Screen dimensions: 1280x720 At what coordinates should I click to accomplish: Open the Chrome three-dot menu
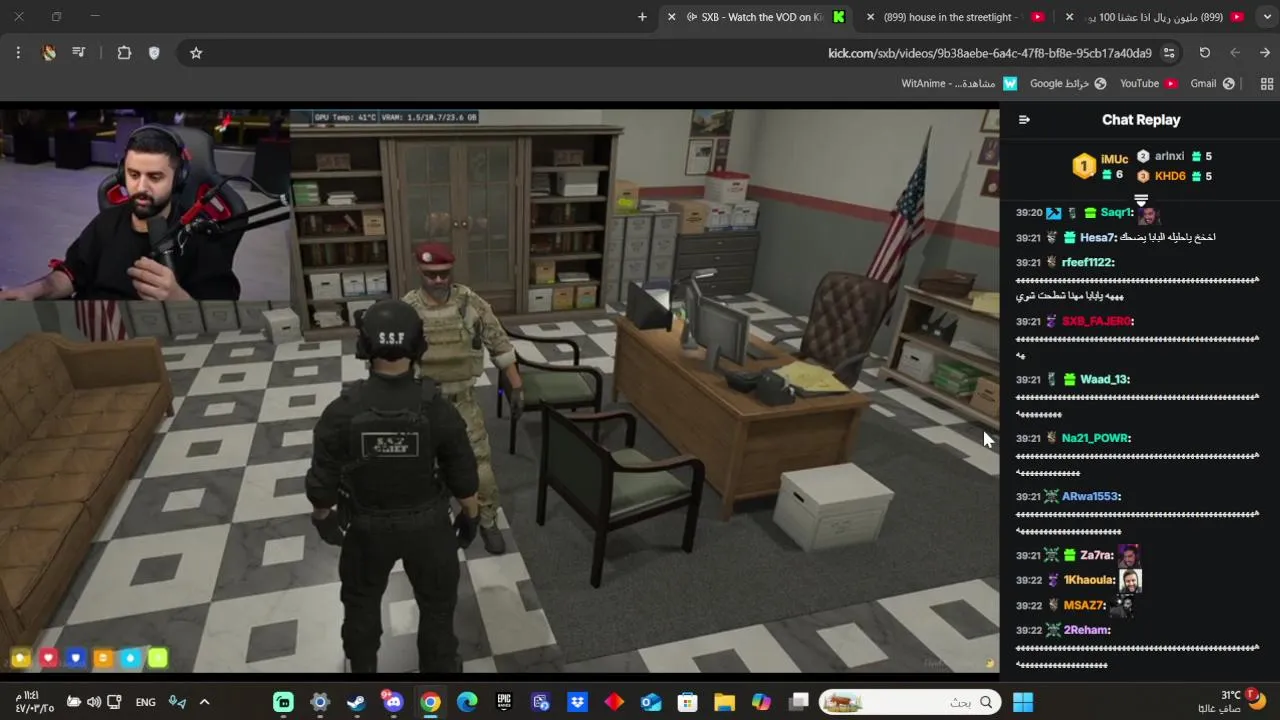pyautogui.click(x=18, y=53)
